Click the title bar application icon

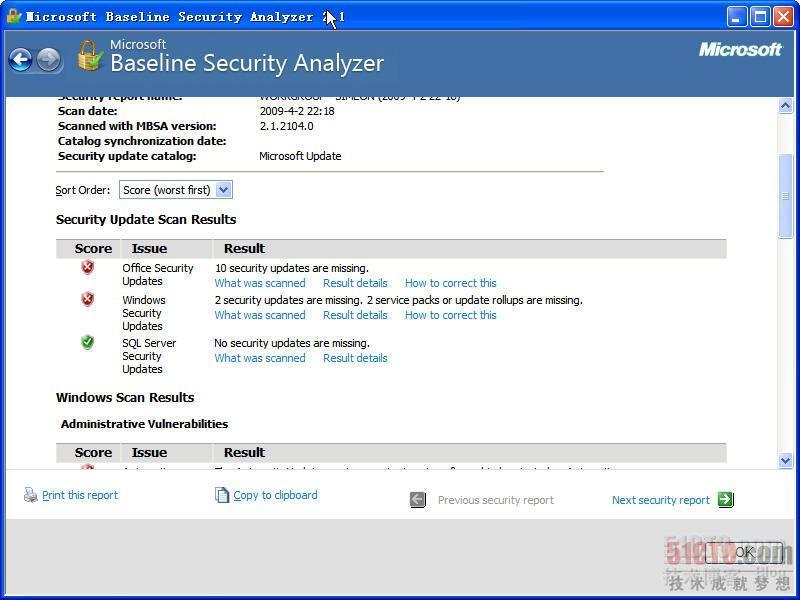[x=14, y=16]
